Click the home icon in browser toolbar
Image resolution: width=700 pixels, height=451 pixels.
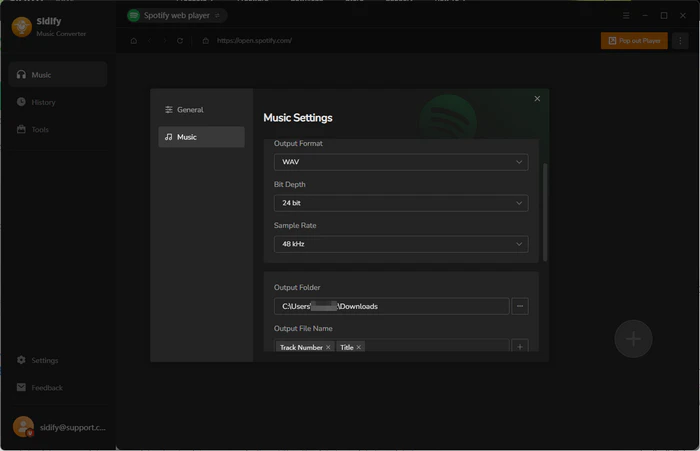point(133,41)
